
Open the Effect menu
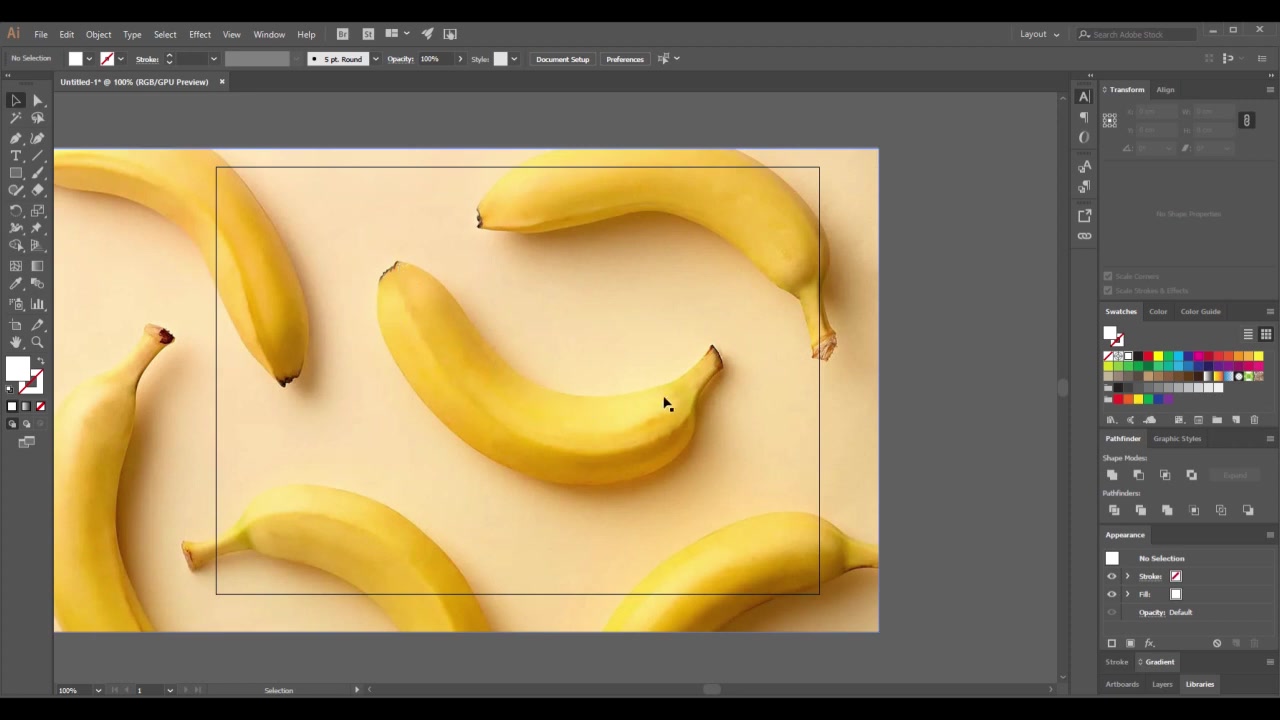tap(200, 33)
